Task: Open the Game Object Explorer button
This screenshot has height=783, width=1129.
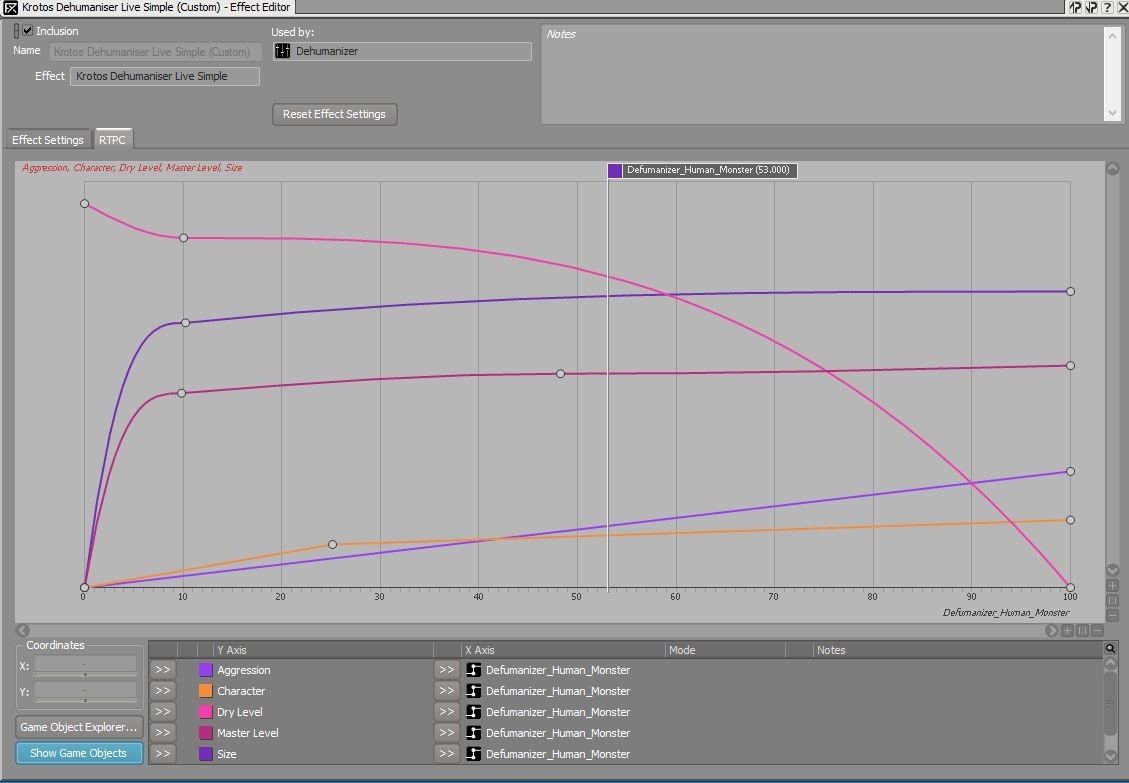Action: (78, 727)
